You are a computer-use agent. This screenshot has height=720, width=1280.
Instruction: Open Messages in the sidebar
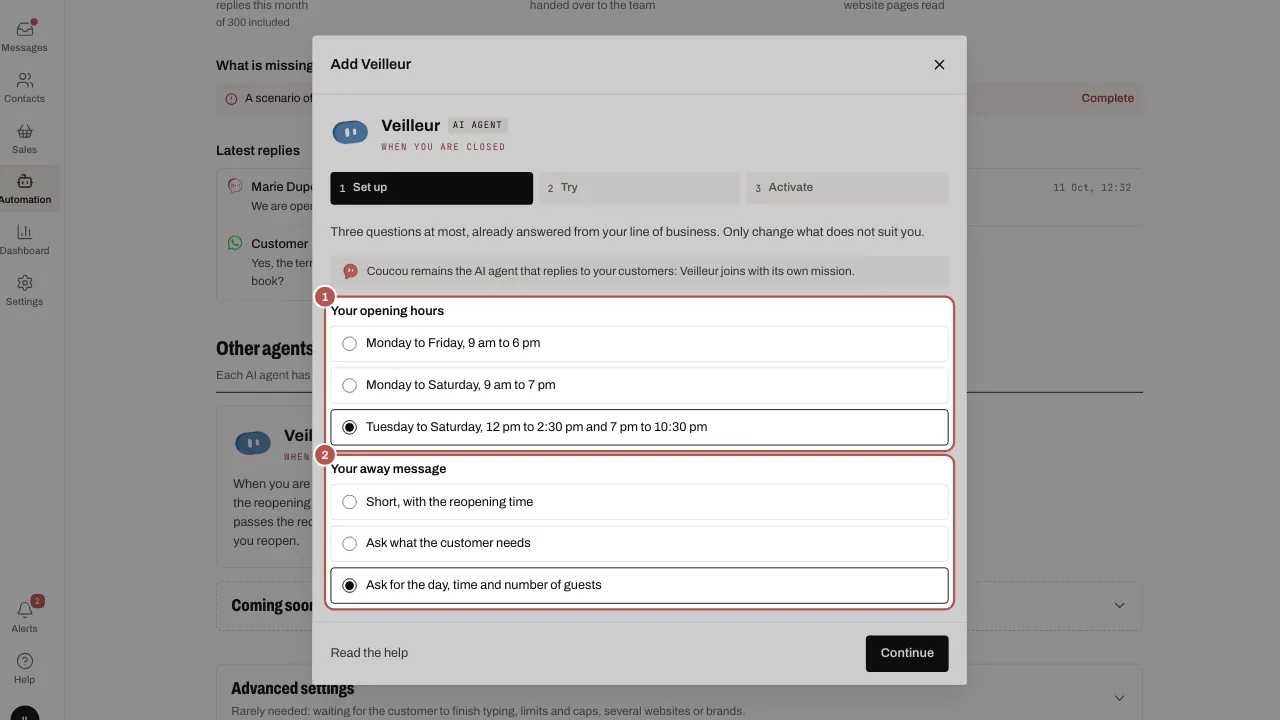[25, 36]
